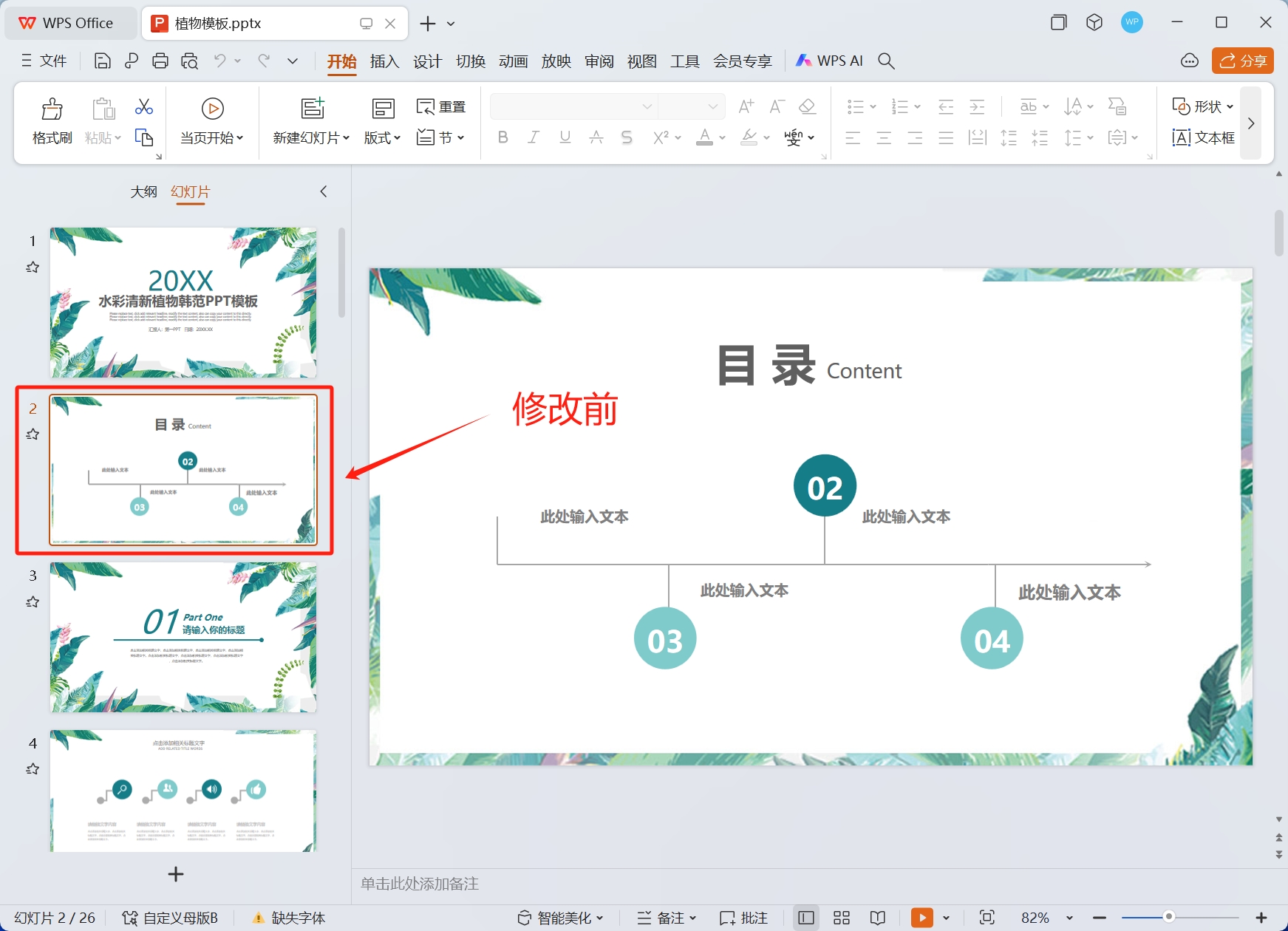This screenshot has width=1288, height=931.
Task: Insert a shape using 形状 tool
Action: pyautogui.click(x=1204, y=106)
